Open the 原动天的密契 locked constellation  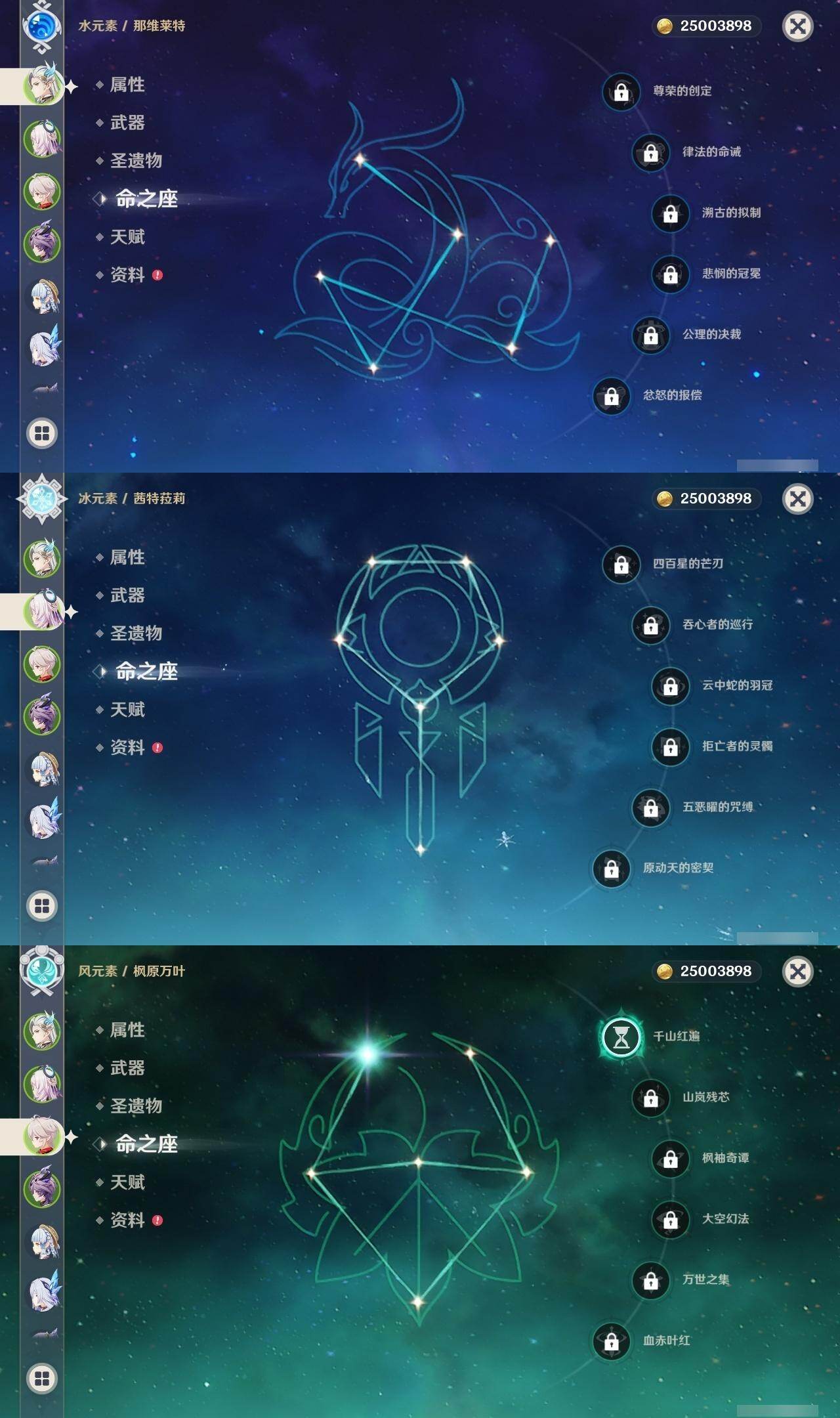click(612, 869)
